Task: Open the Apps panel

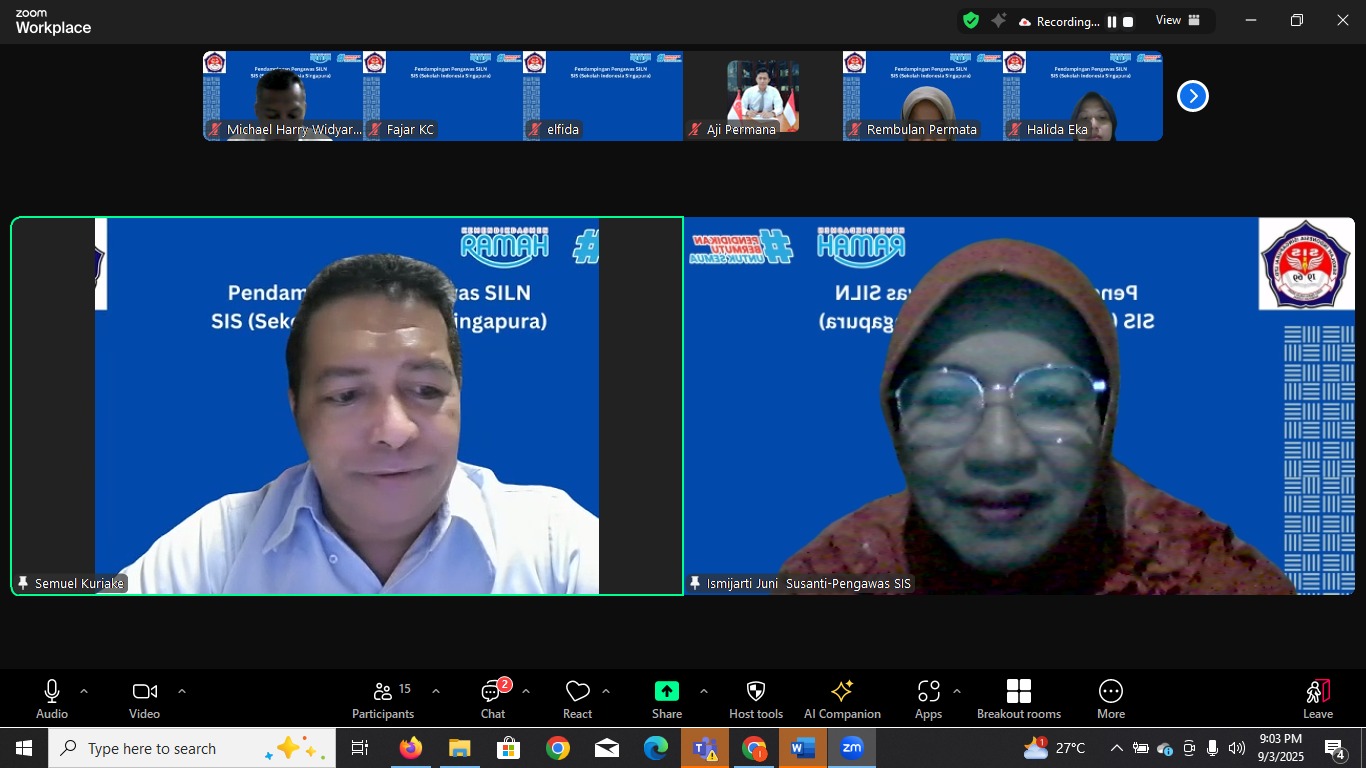Action: point(928,699)
